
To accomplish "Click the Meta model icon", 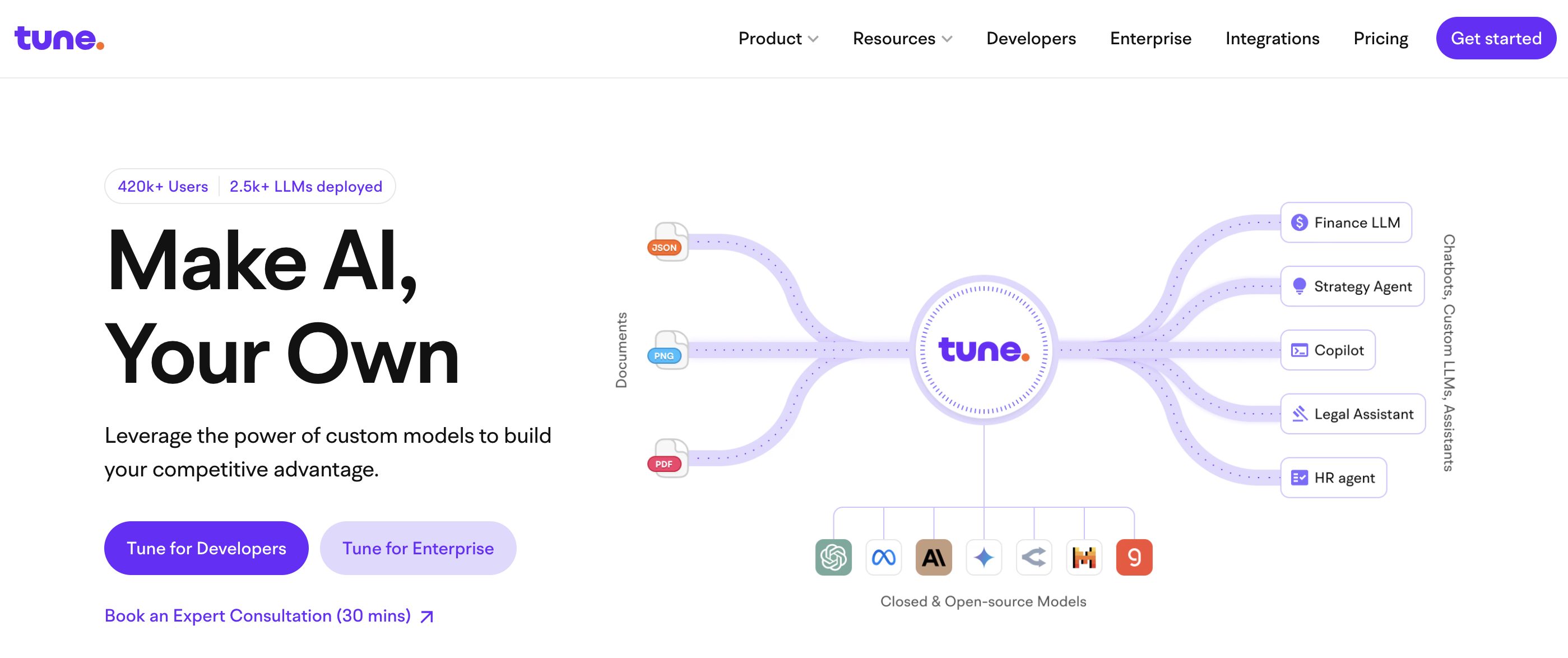I will coord(883,557).
